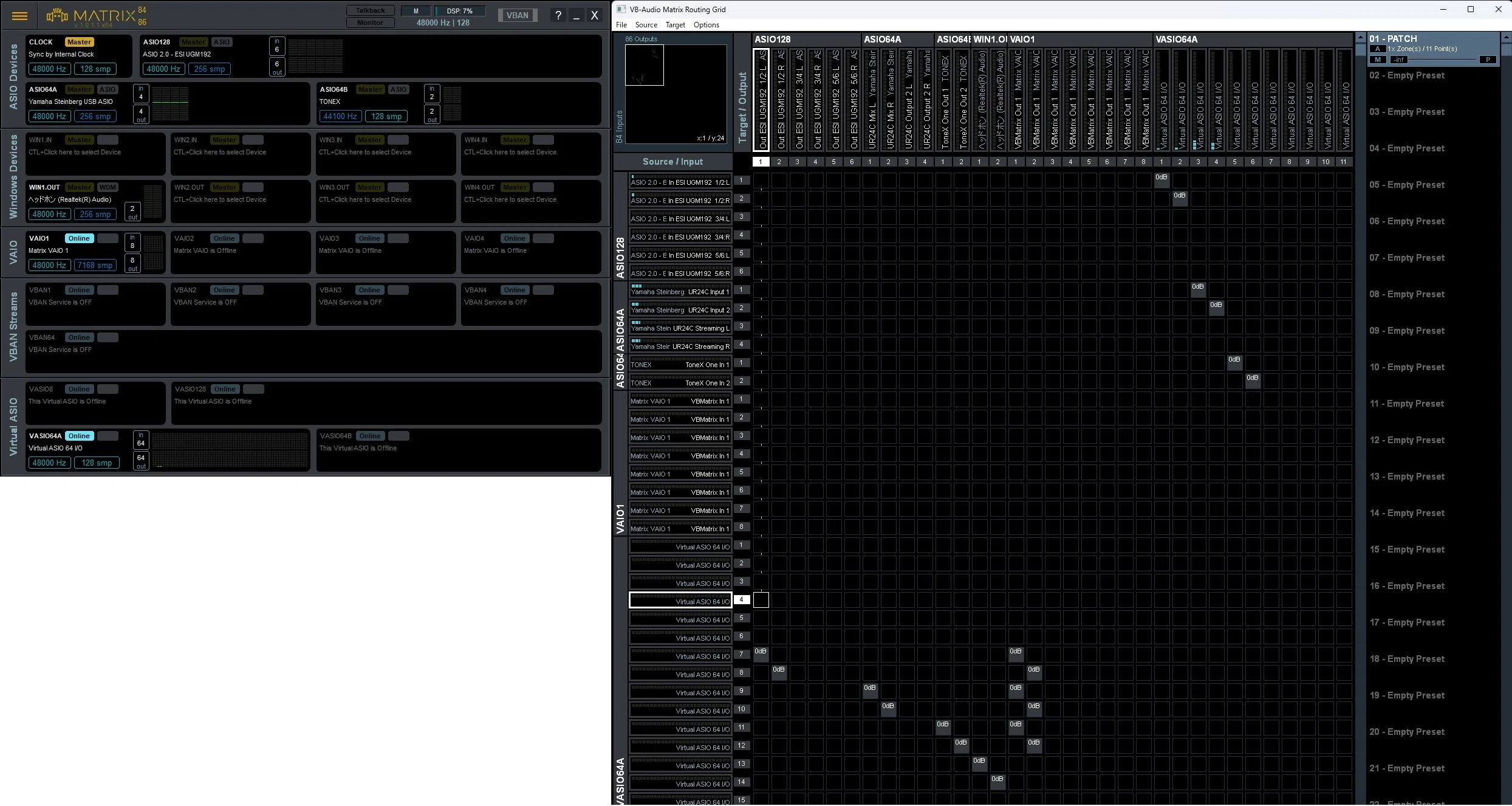Select the Yamaha Stein UR24C Streaming L source row

pyautogui.click(x=680, y=326)
